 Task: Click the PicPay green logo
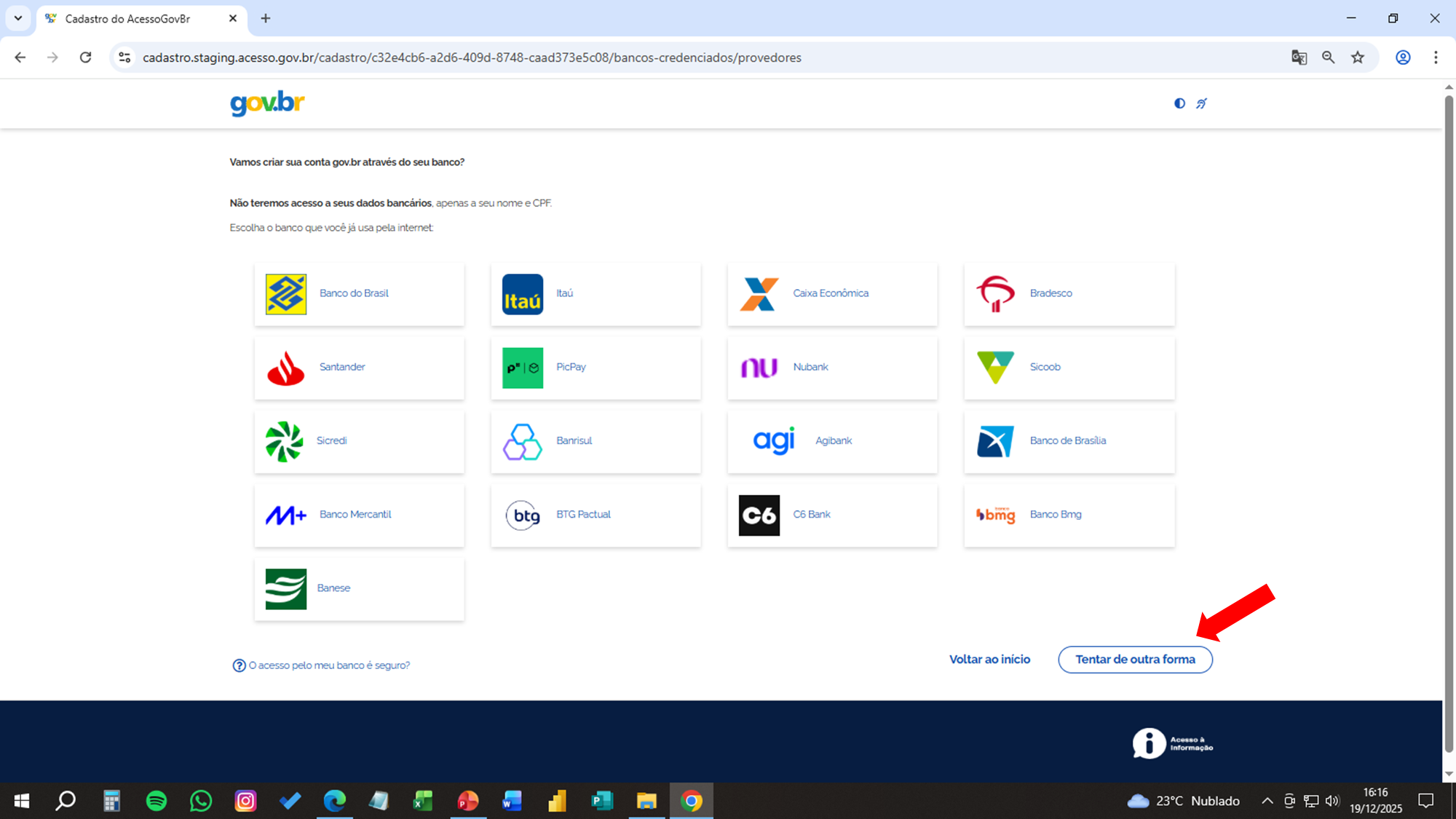[523, 368]
